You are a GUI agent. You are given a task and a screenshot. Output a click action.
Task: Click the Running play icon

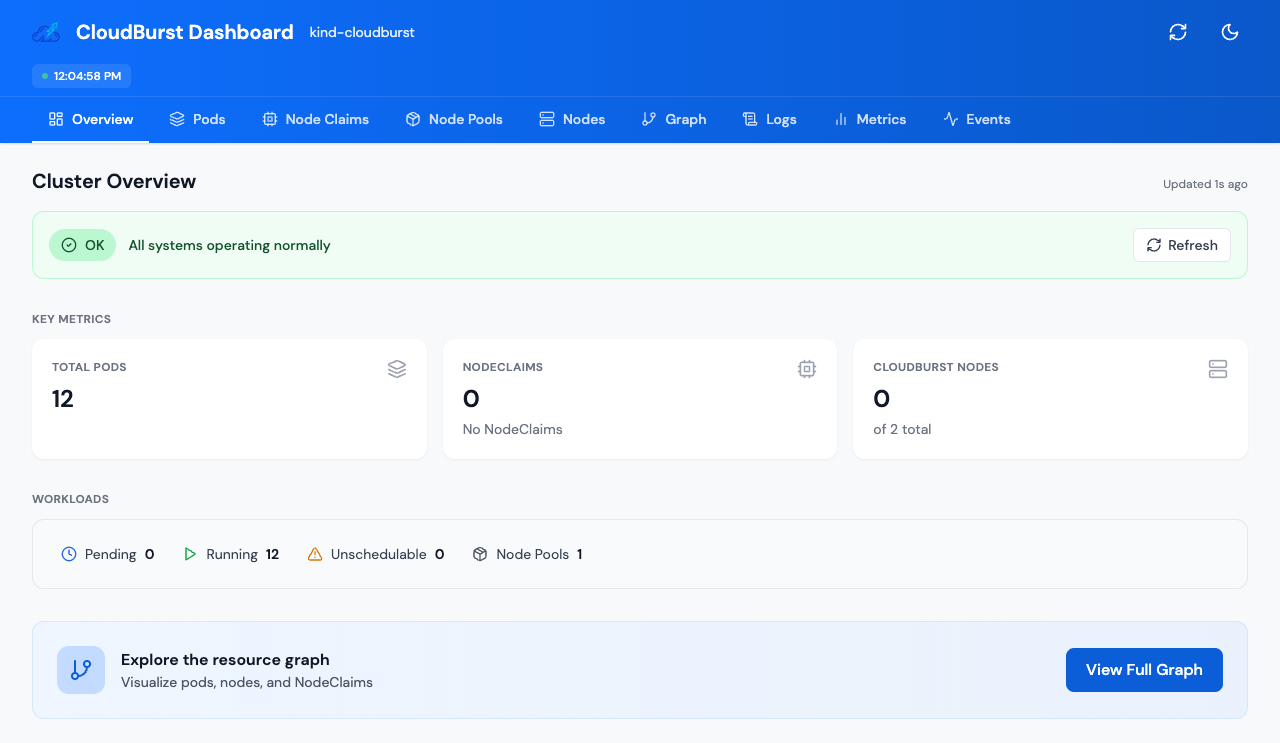pos(190,554)
